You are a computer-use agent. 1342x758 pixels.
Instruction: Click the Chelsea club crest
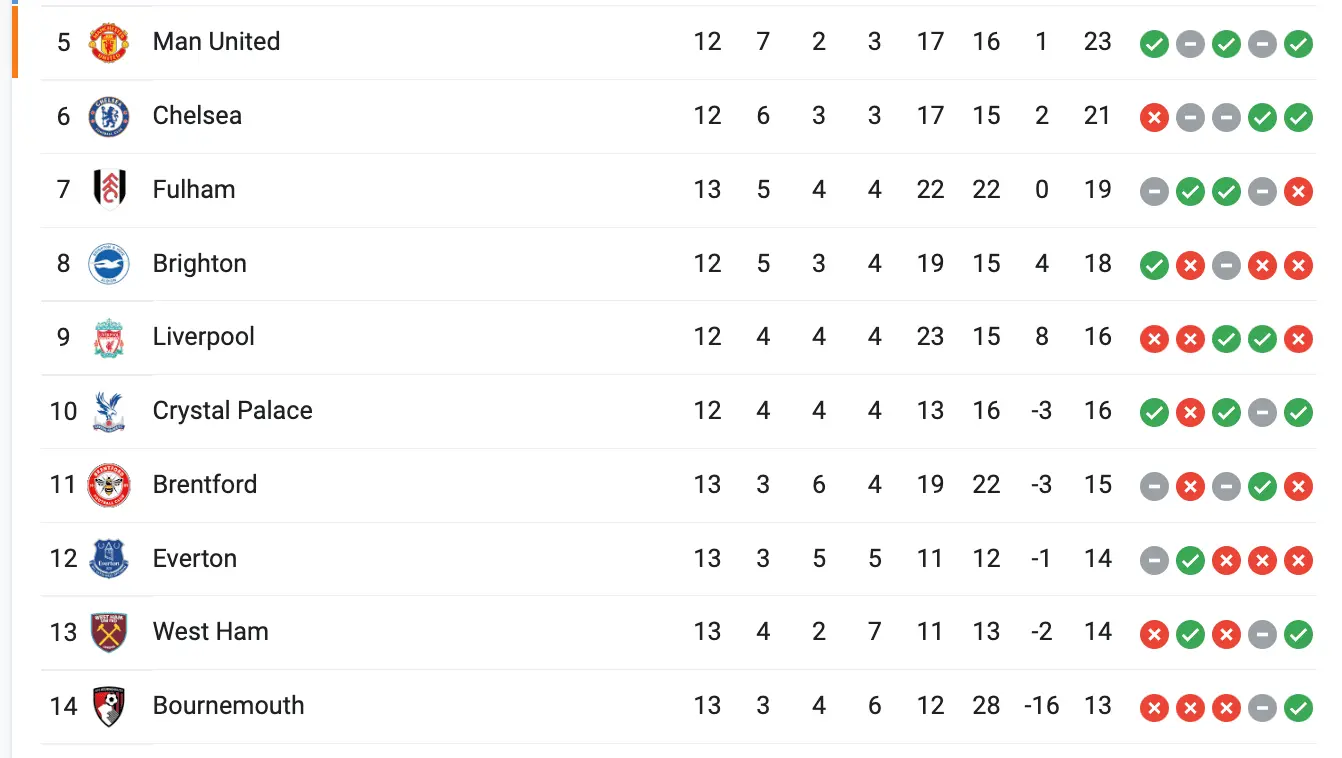pyautogui.click(x=109, y=117)
